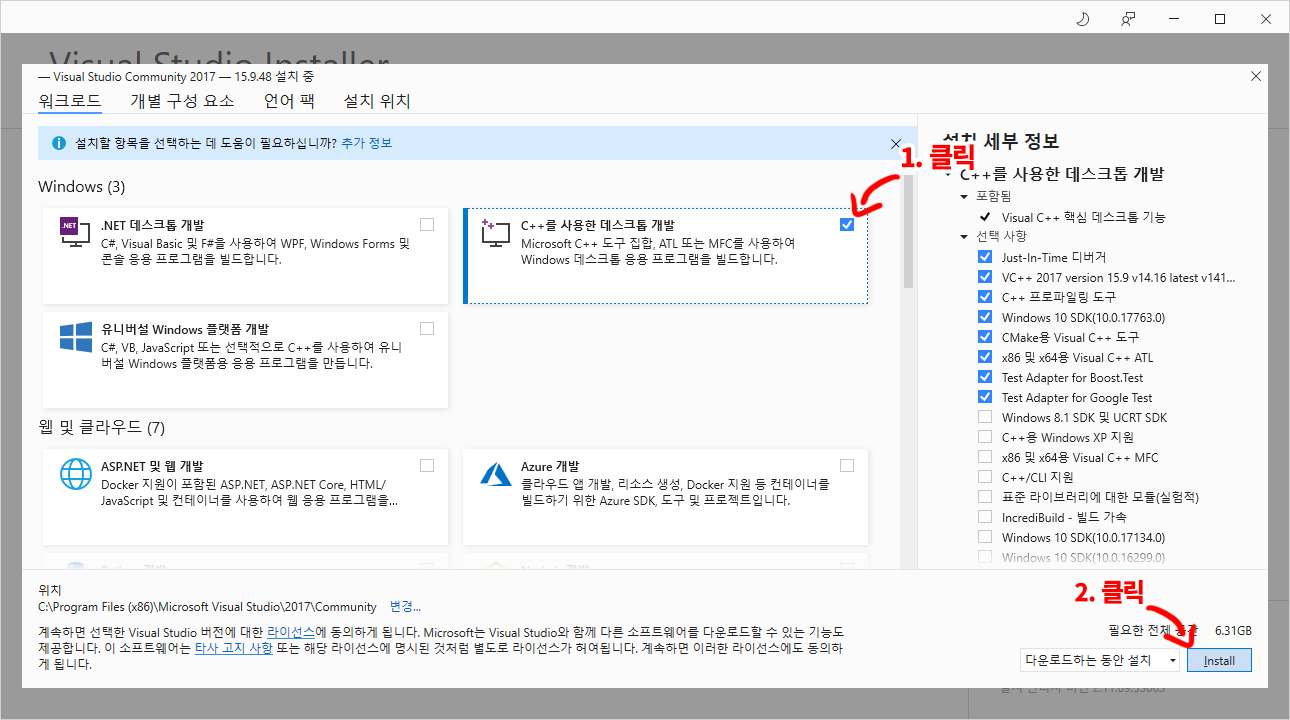Click the info icon in the help banner
1290x720 pixels.
[59, 143]
